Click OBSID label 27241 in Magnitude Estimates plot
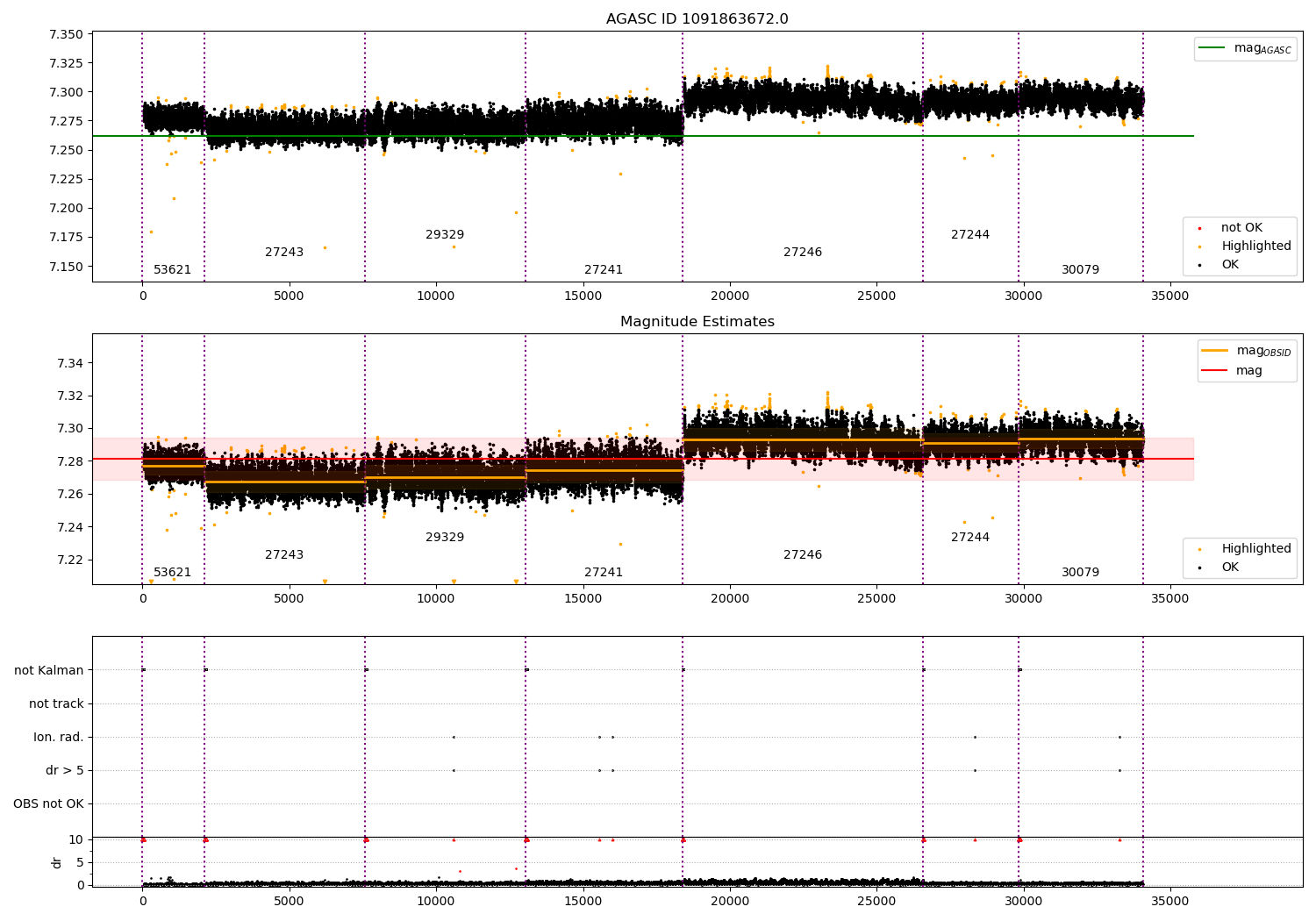The image size is (1316, 921). tap(604, 572)
